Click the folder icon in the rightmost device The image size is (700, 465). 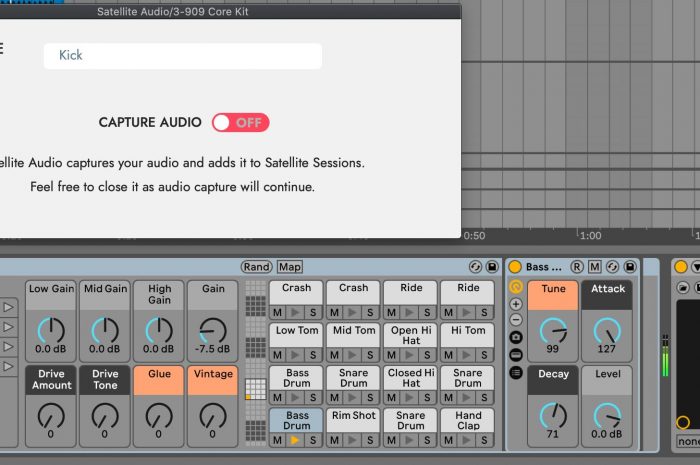(683, 288)
